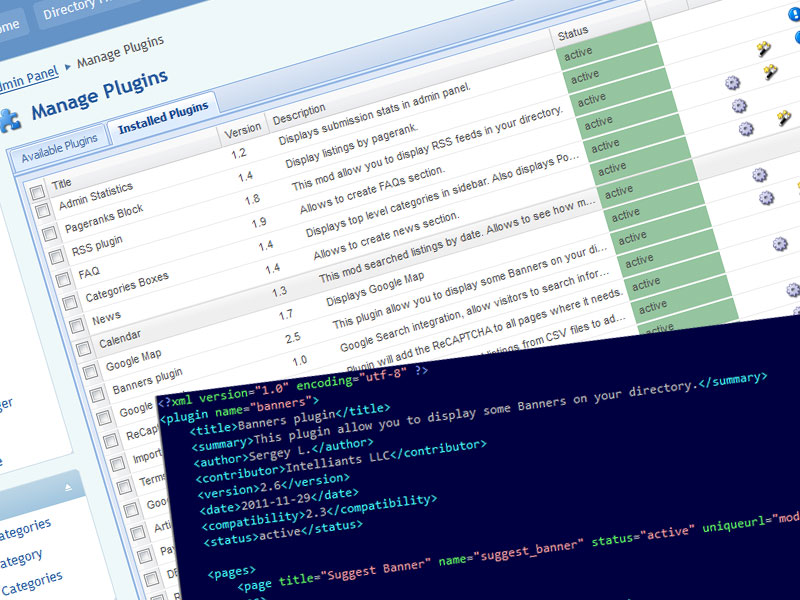Sort plugins by the Version column header
Viewport: 800px width, 600px height.
(243, 131)
